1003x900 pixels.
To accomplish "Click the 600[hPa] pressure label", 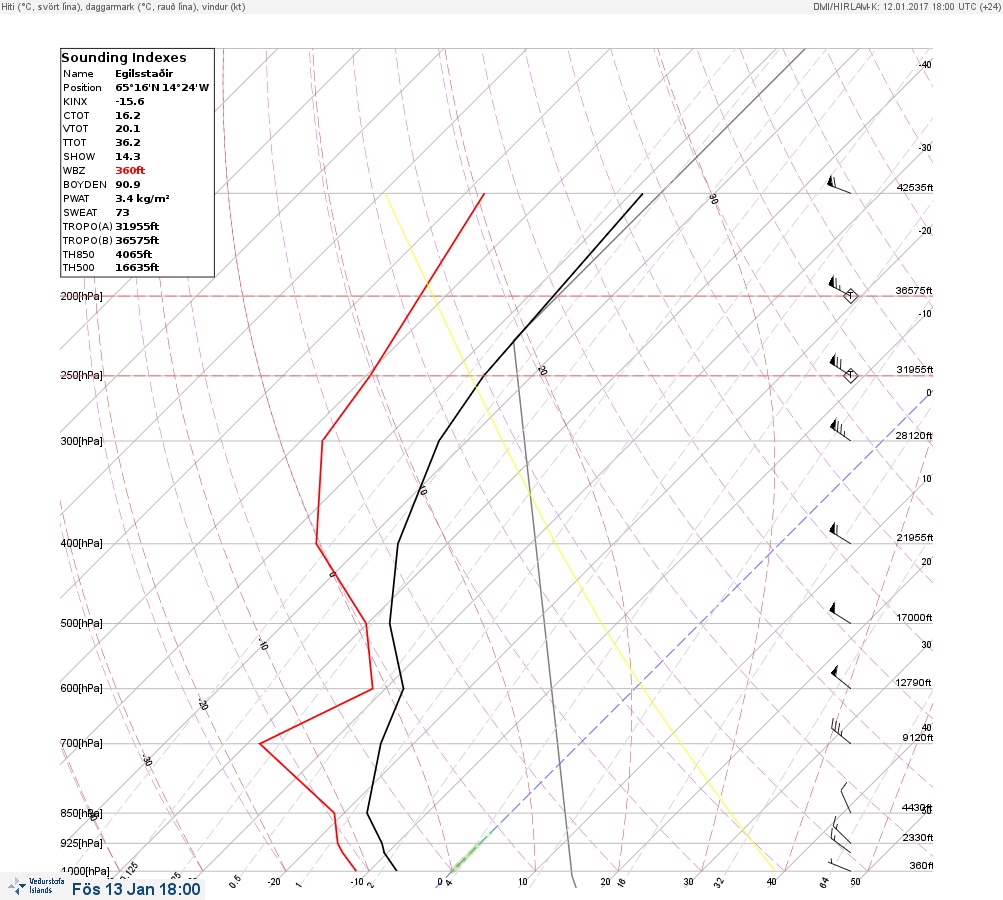I will pos(81,688).
